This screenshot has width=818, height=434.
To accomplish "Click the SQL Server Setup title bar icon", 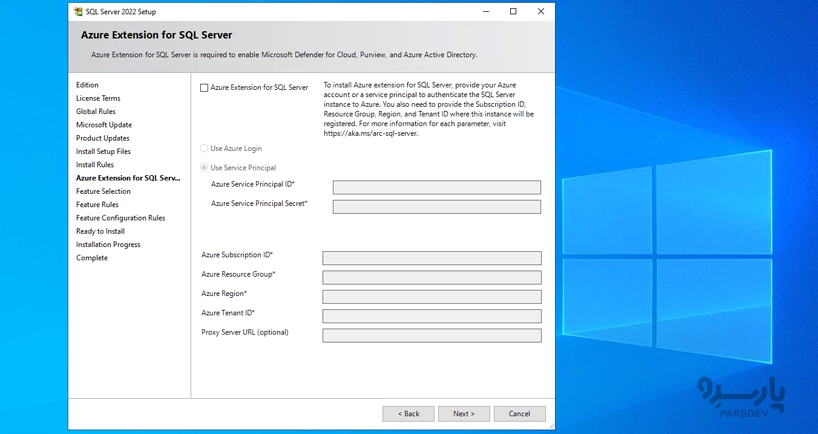I will (x=77, y=12).
